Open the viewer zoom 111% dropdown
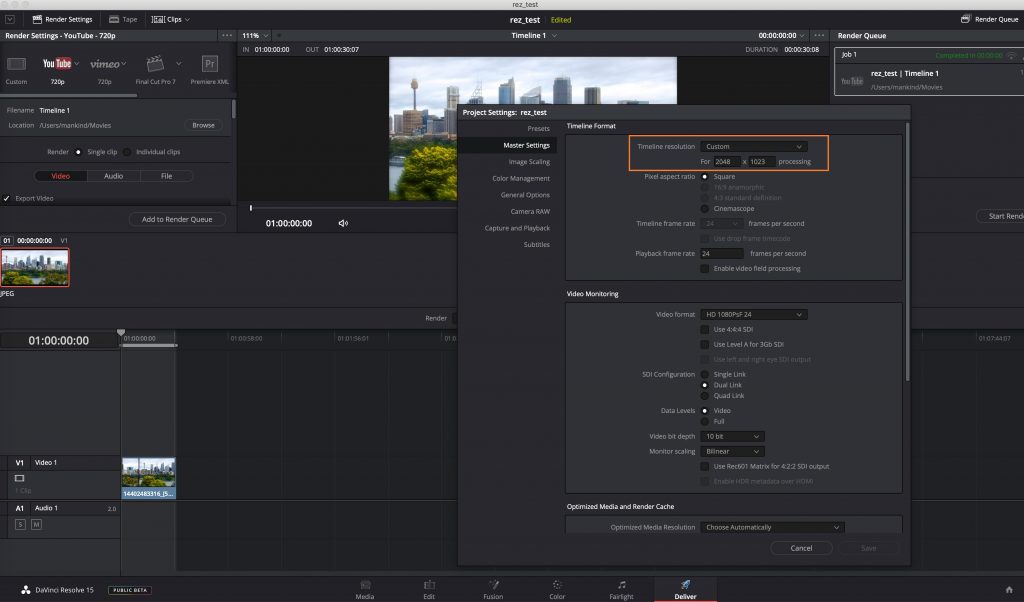The height and width of the screenshot is (602, 1024). (x=255, y=36)
